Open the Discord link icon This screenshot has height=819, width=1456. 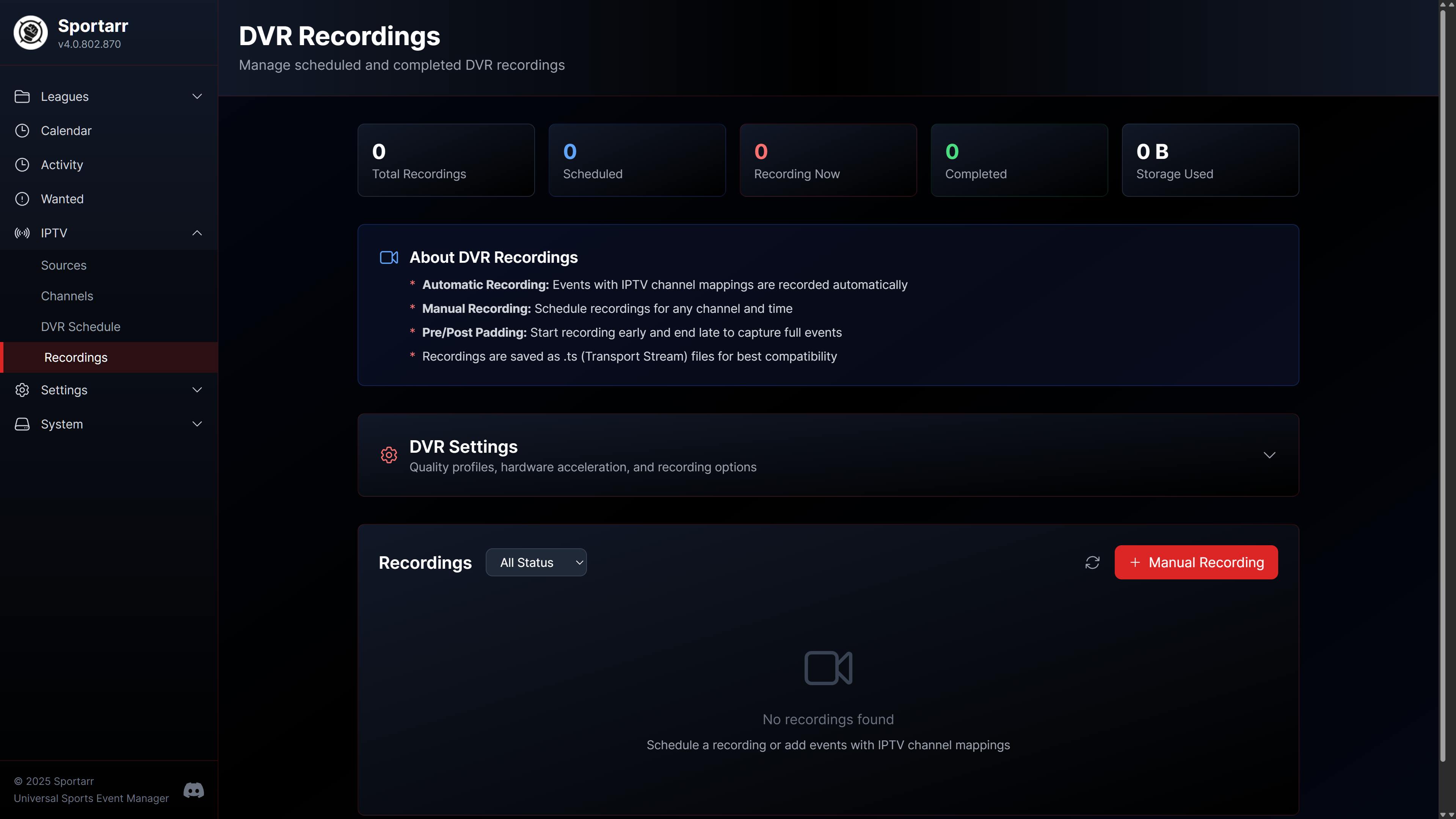194,790
